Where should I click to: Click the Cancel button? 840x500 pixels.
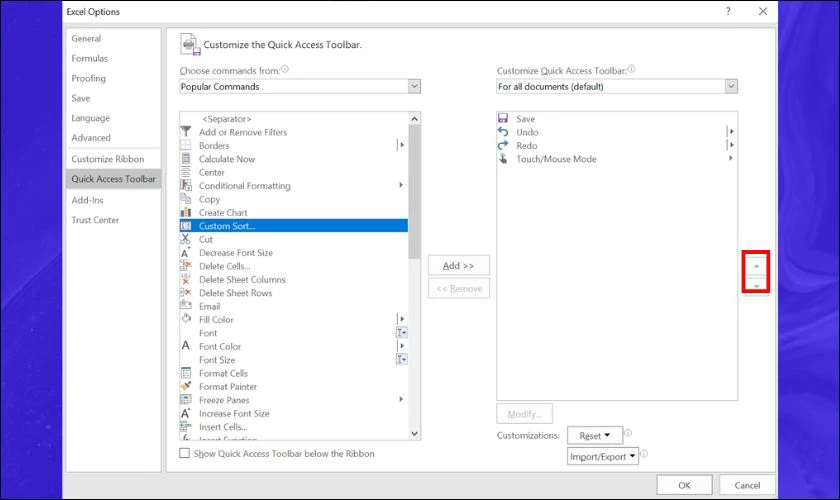747,485
